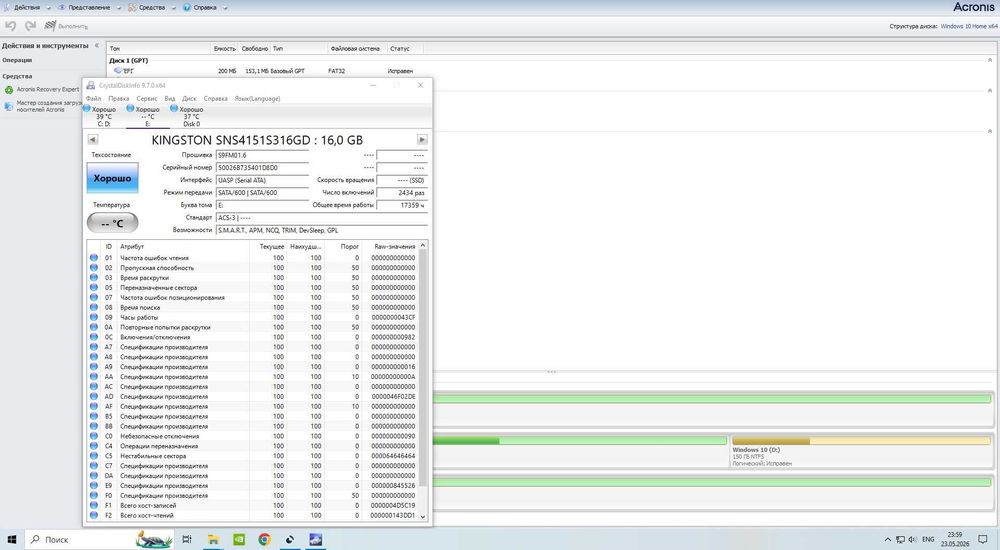Click the Файловая система column header

pos(355,48)
